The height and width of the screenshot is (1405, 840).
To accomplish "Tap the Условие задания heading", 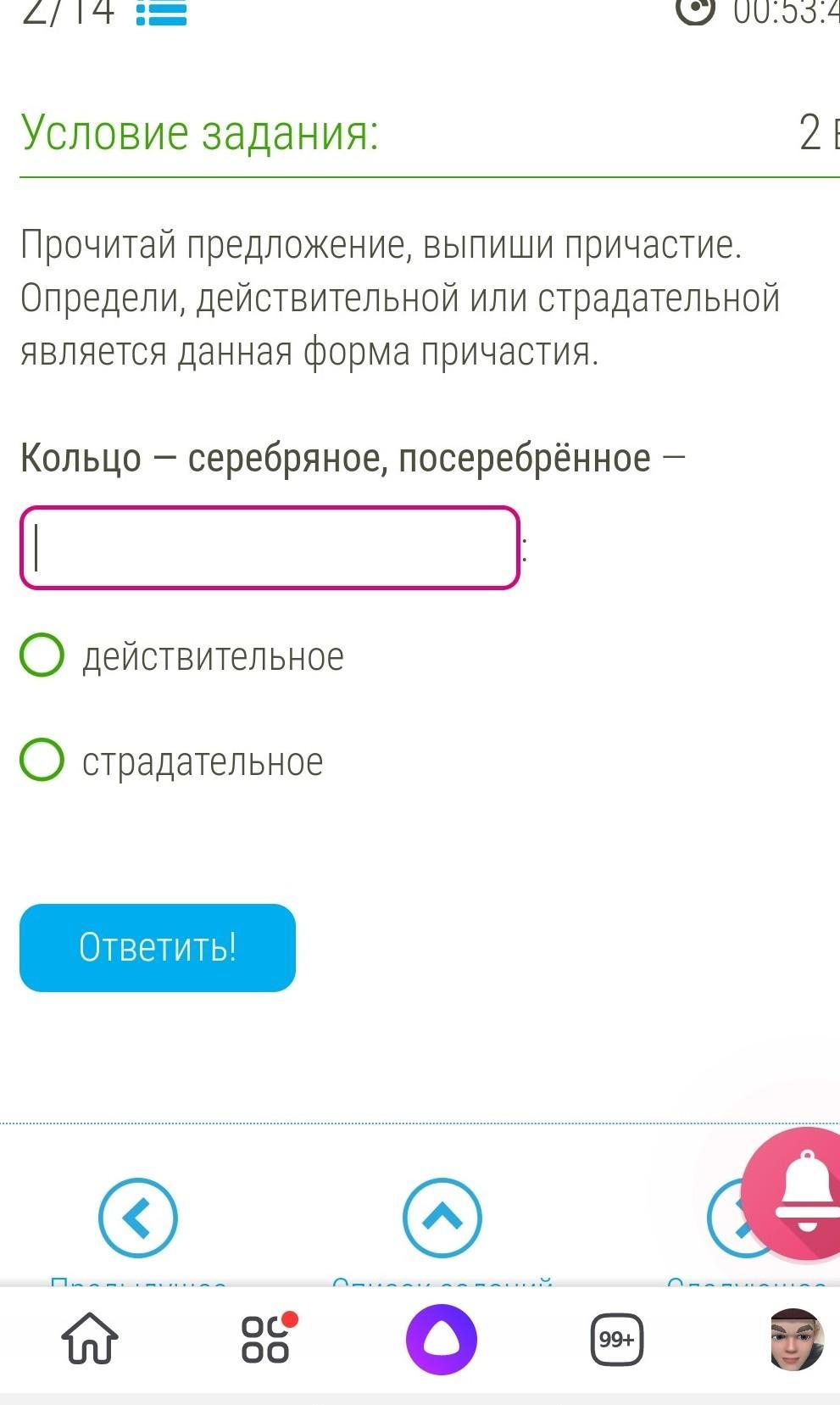I will [x=200, y=133].
